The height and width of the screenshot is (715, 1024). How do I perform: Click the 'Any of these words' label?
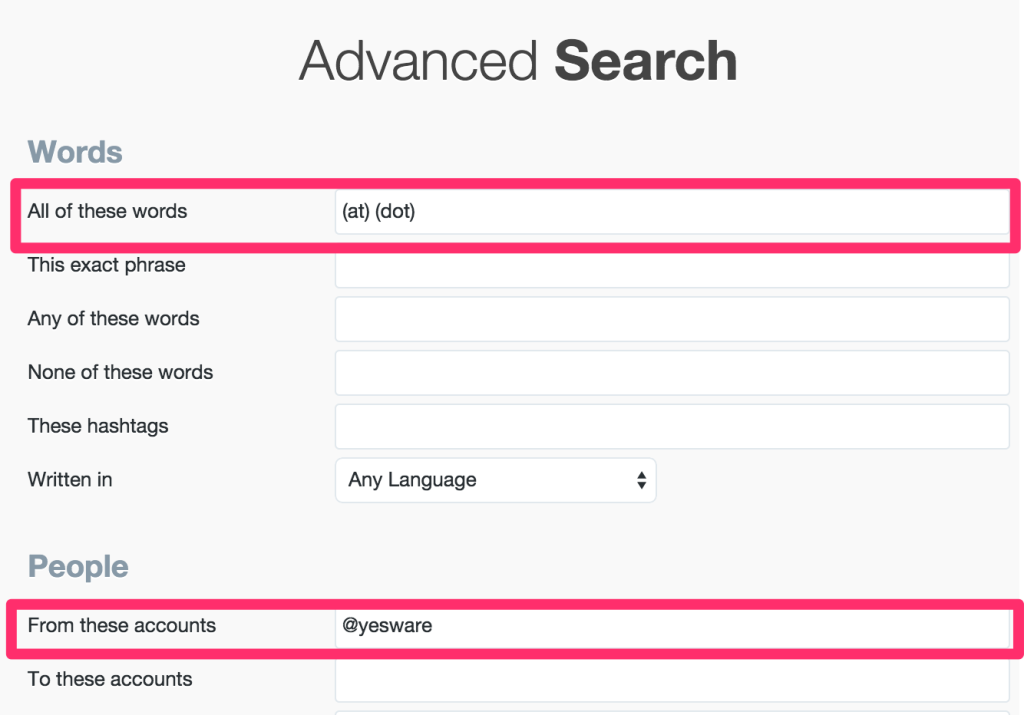(x=113, y=319)
